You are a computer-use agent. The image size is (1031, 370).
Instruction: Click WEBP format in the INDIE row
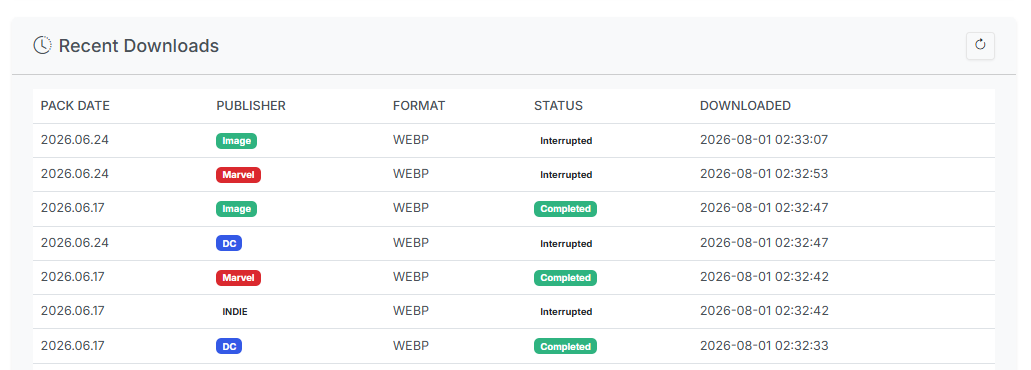point(411,311)
